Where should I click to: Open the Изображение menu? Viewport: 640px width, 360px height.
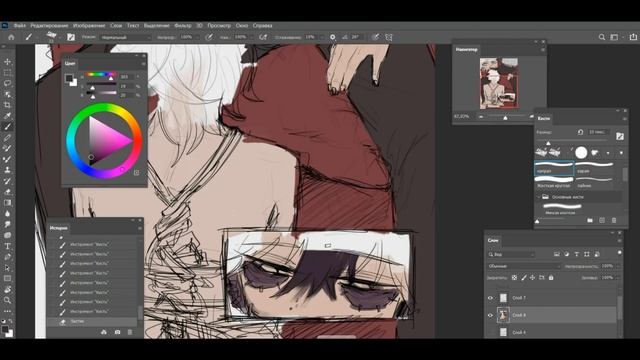pos(89,25)
